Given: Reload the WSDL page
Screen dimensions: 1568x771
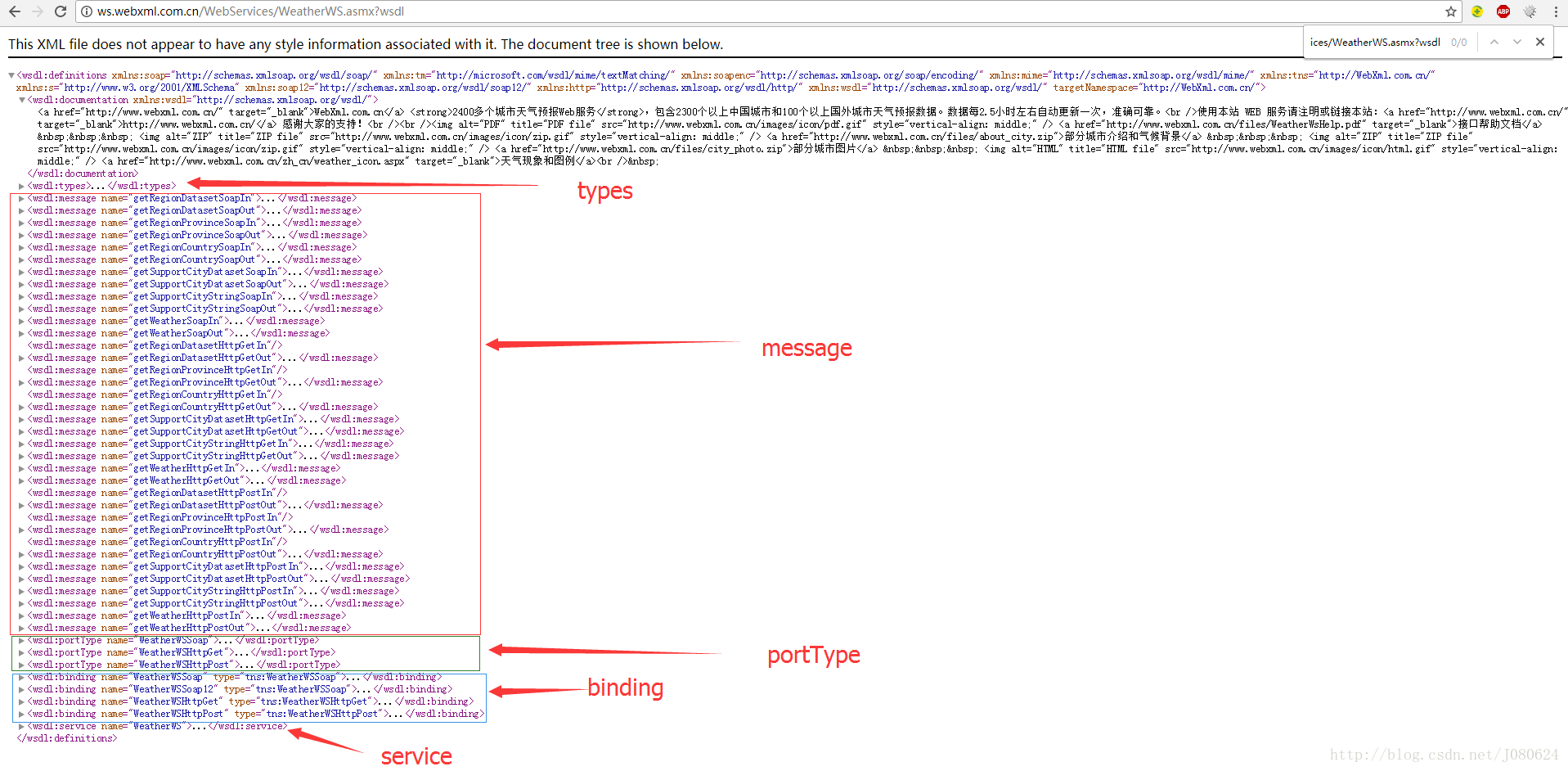Looking at the screenshot, I should click(61, 11).
